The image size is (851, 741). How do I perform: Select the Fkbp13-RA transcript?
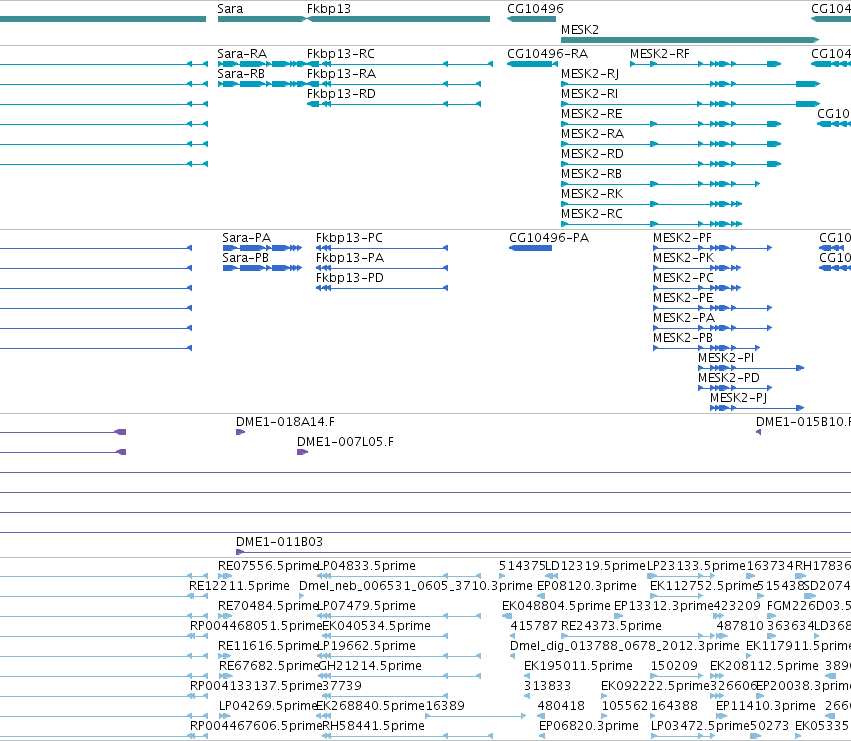pos(394,84)
